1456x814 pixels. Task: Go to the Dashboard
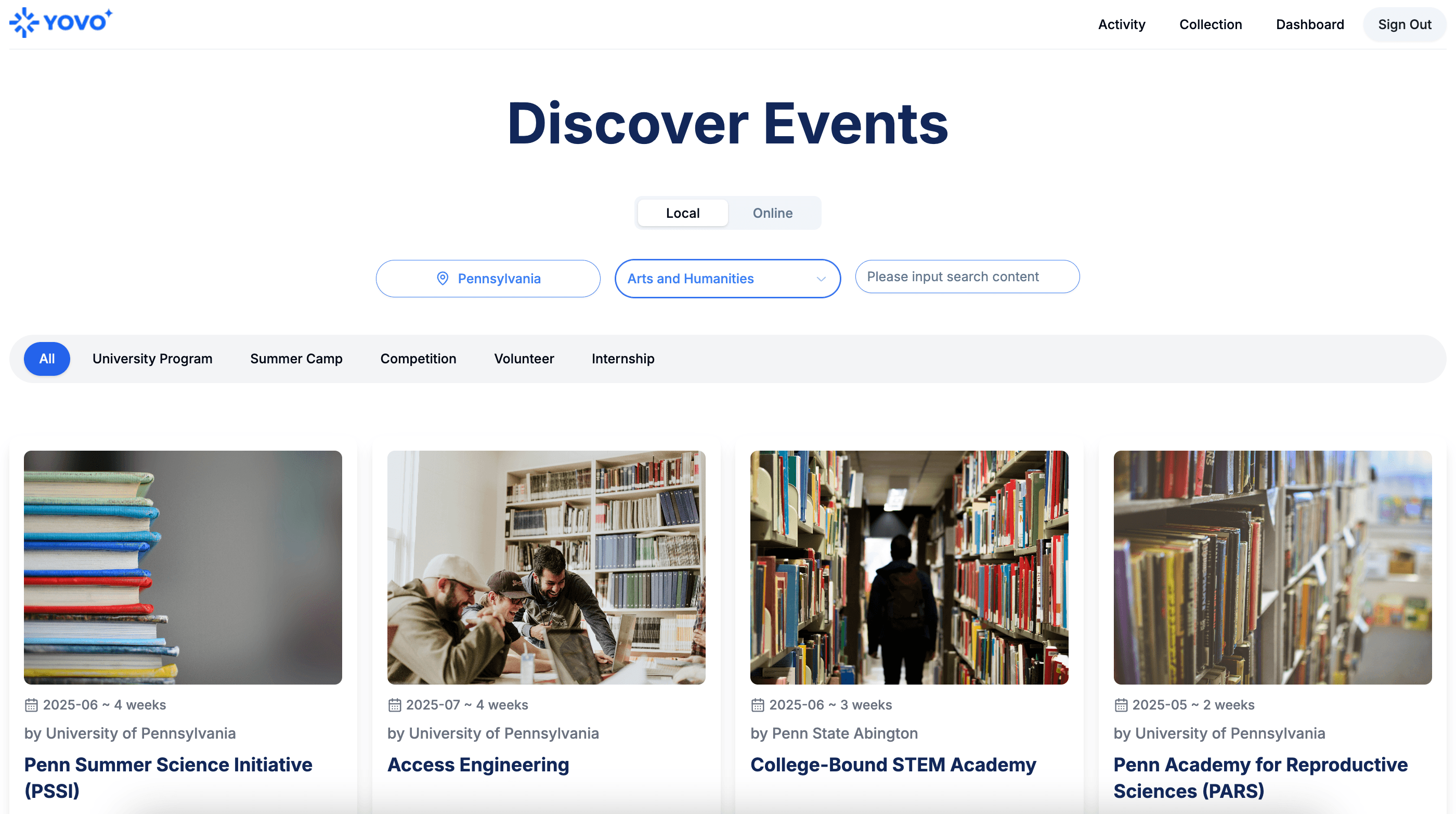pos(1309,24)
